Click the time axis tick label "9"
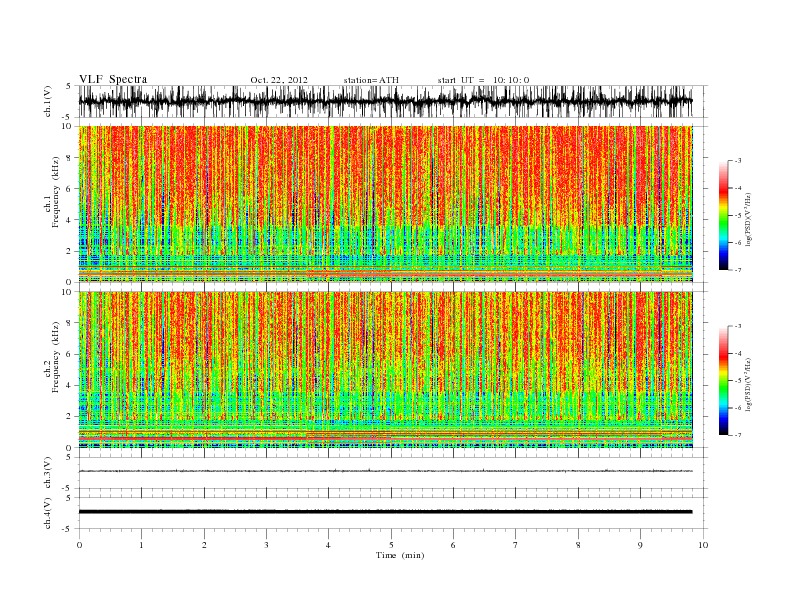The image size is (792, 612). tap(640, 545)
